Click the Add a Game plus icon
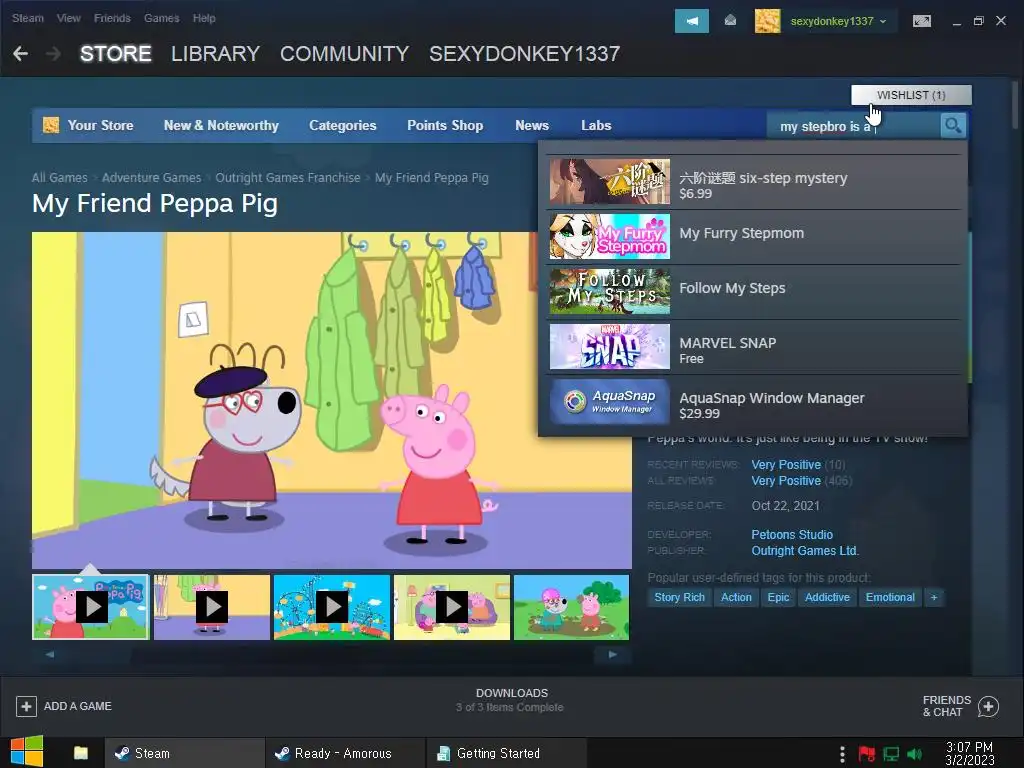 point(26,706)
